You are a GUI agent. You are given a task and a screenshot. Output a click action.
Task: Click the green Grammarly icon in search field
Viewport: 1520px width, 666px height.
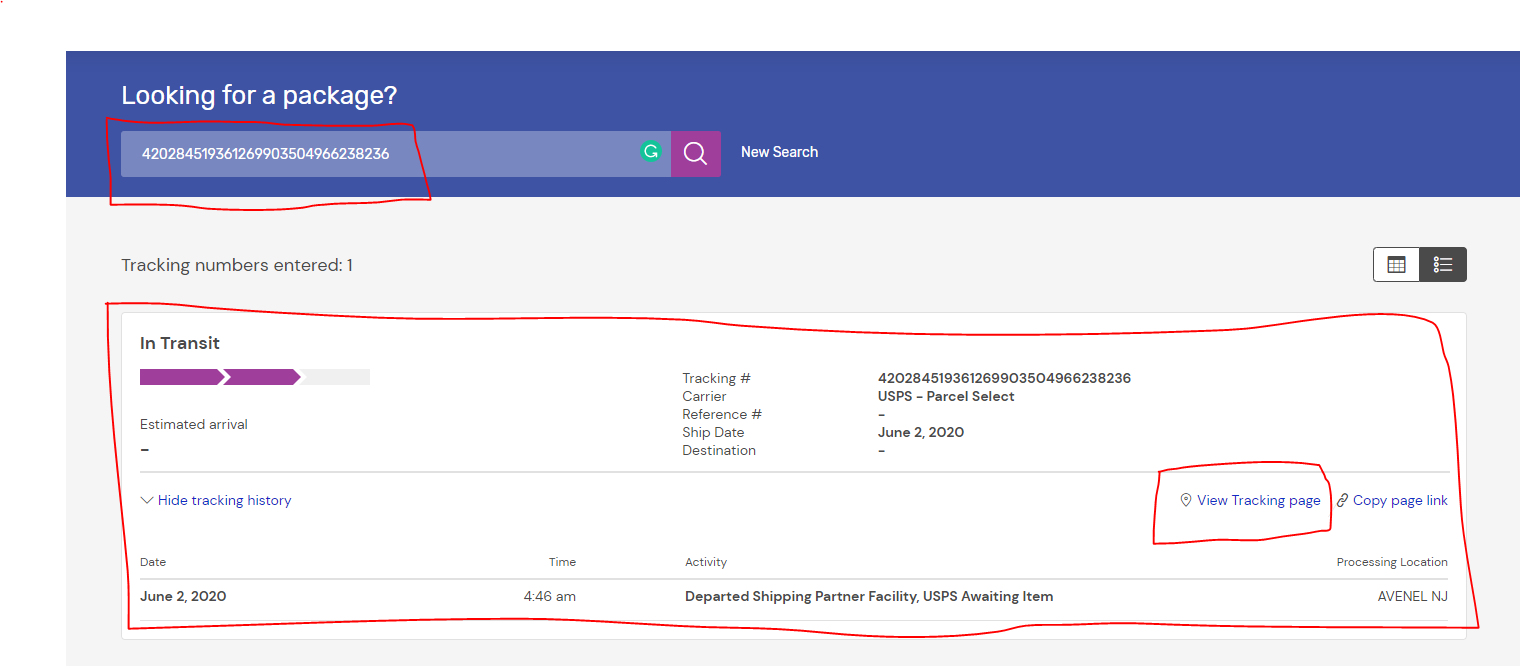(650, 152)
